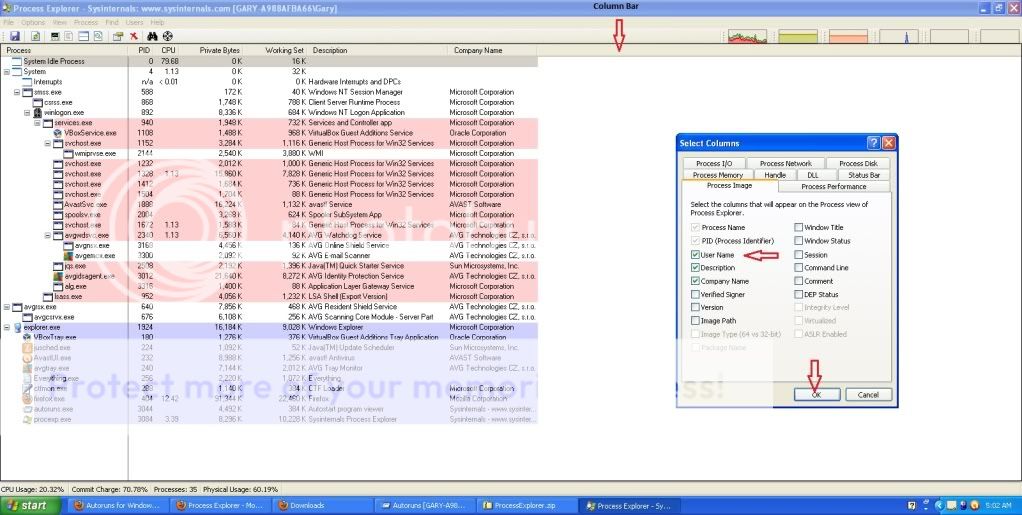Click the red X Kill Process icon
Screen dimensions: 1022x515
[x=134, y=37]
